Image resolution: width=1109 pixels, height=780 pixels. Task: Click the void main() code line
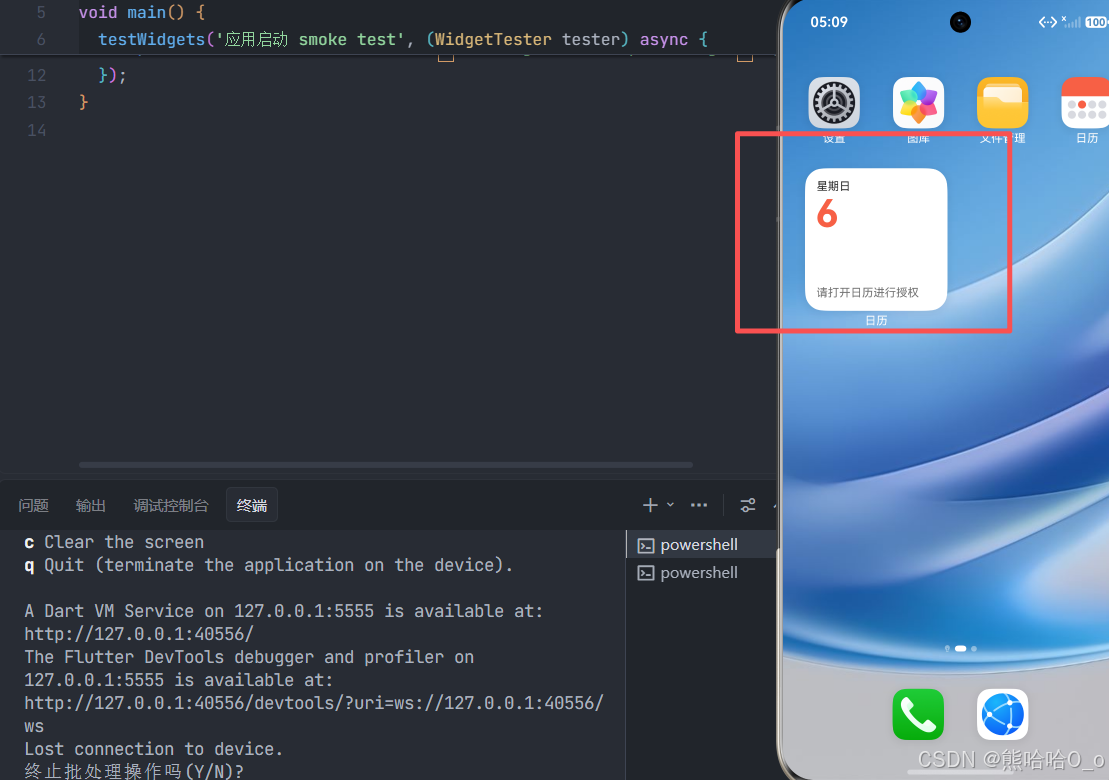(141, 12)
